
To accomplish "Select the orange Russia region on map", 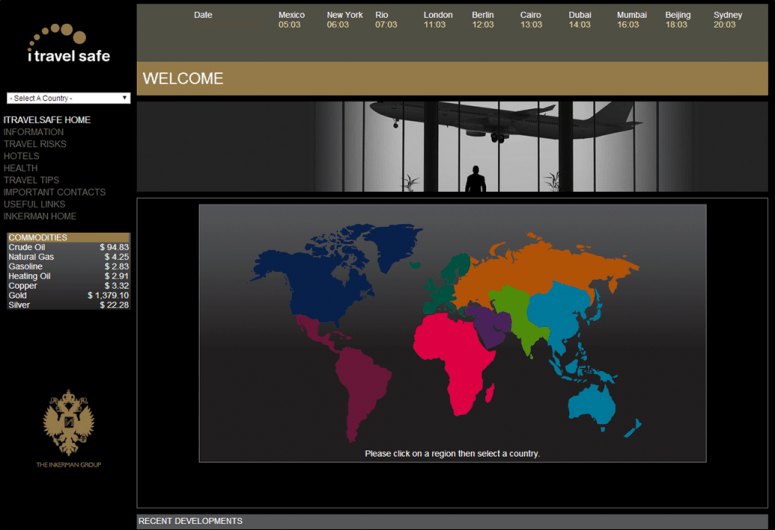I will coord(534,267).
